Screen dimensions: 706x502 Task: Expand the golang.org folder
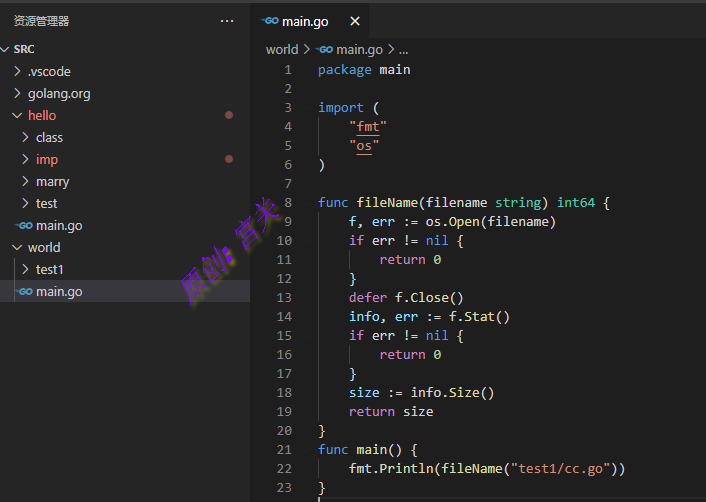[x=17, y=94]
